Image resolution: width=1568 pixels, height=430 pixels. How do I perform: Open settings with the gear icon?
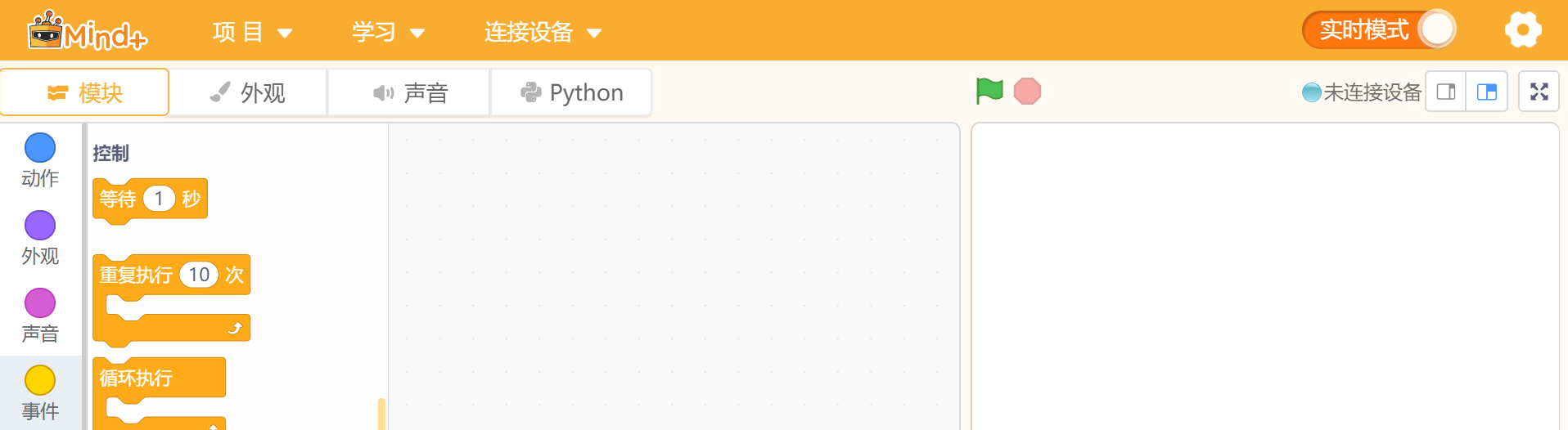point(1522,30)
